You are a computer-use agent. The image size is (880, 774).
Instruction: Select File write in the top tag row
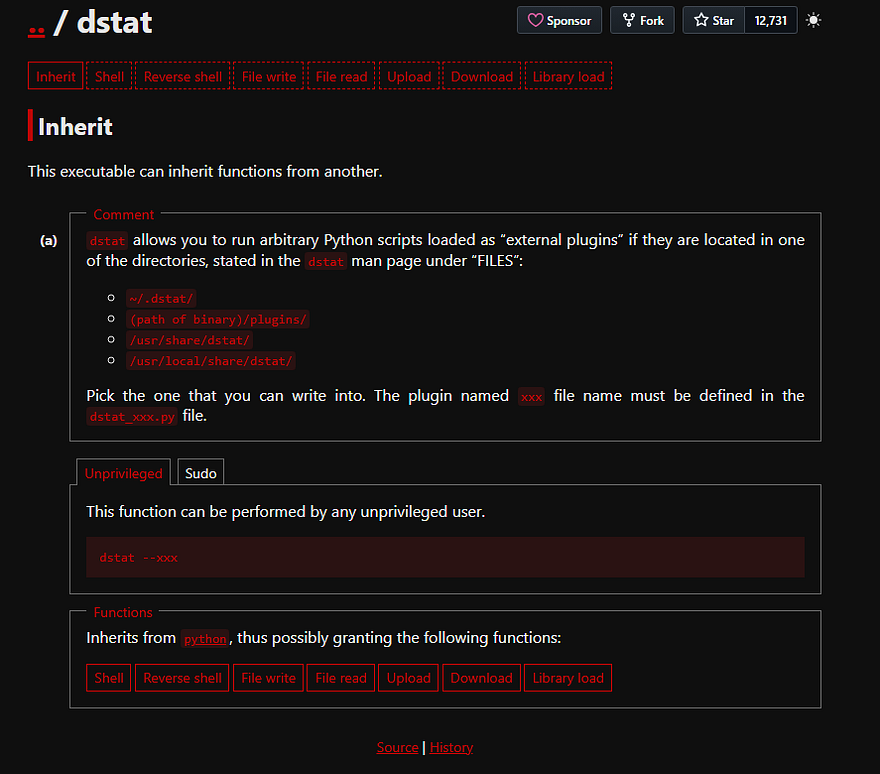[269, 77]
